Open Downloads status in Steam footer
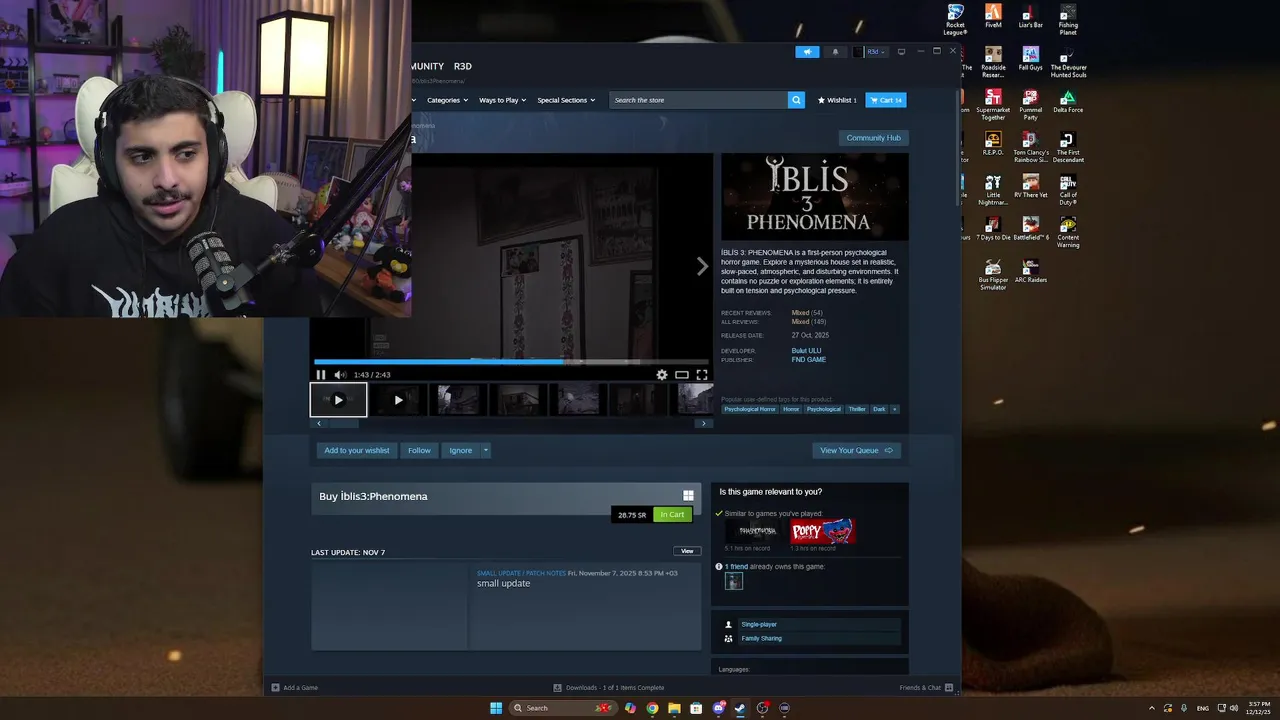The height and width of the screenshot is (720, 1280). click(608, 688)
